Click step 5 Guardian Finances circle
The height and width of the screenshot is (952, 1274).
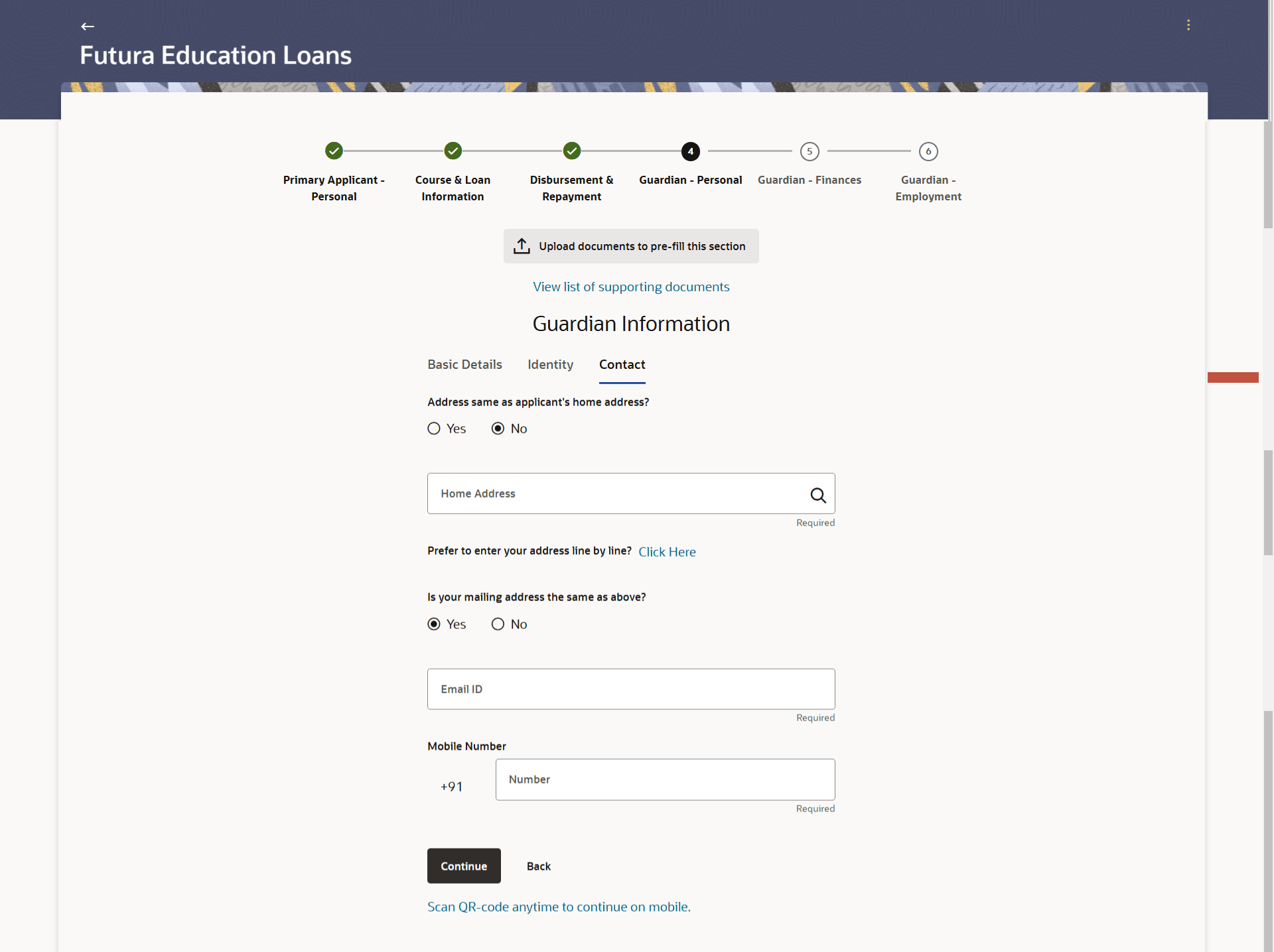coord(809,152)
